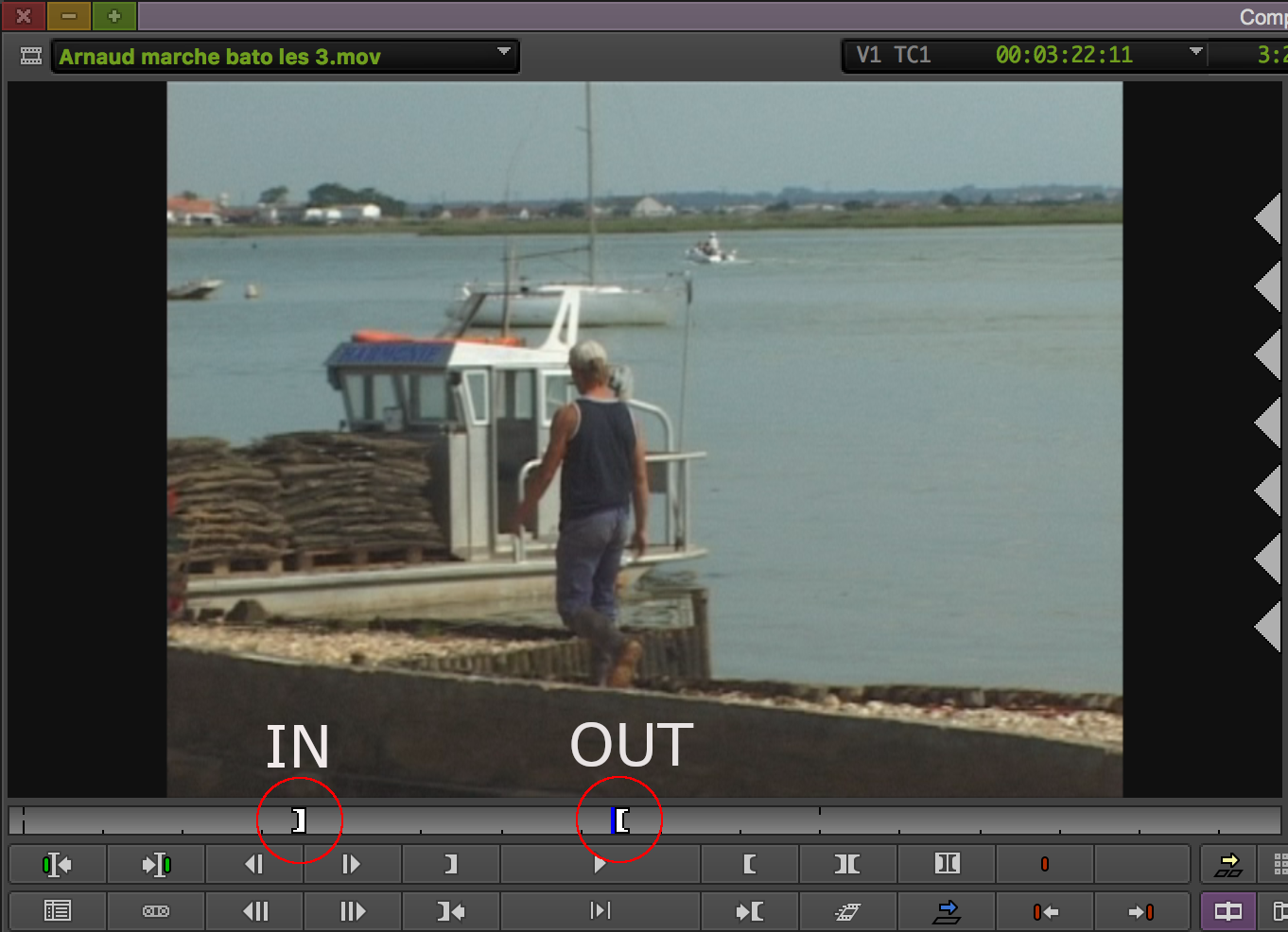Click the Rewind to previous edit button
This screenshot has width=1288, height=932.
pyautogui.click(x=58, y=864)
